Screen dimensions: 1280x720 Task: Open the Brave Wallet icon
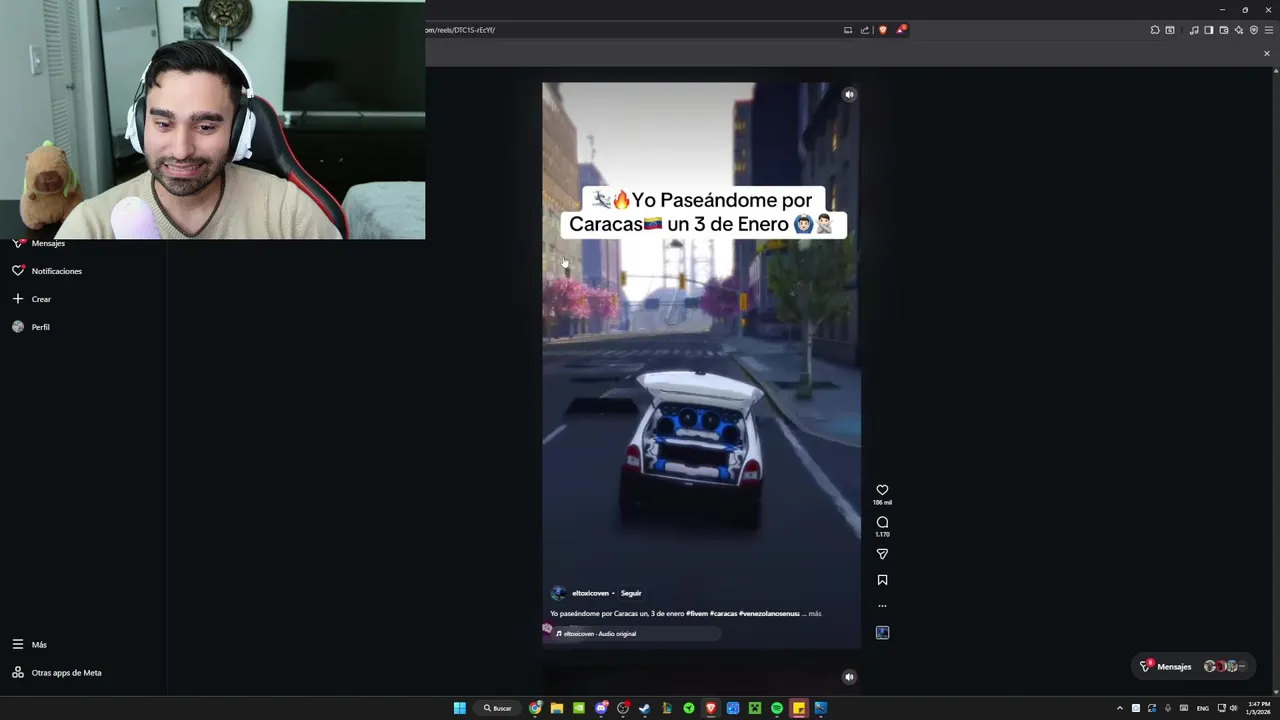tap(1224, 30)
